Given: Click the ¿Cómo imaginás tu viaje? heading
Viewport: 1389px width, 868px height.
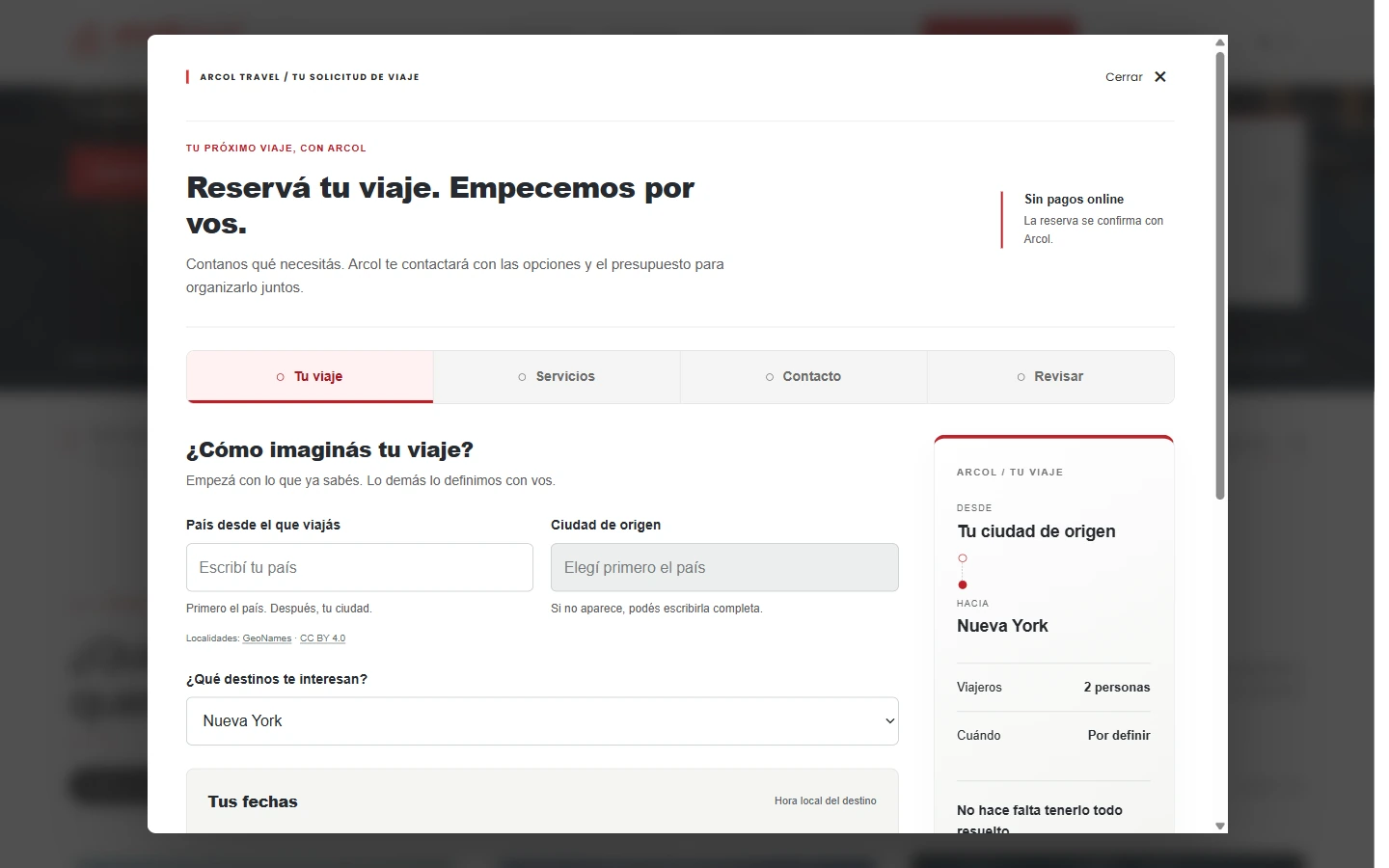Looking at the screenshot, I should coord(330,450).
